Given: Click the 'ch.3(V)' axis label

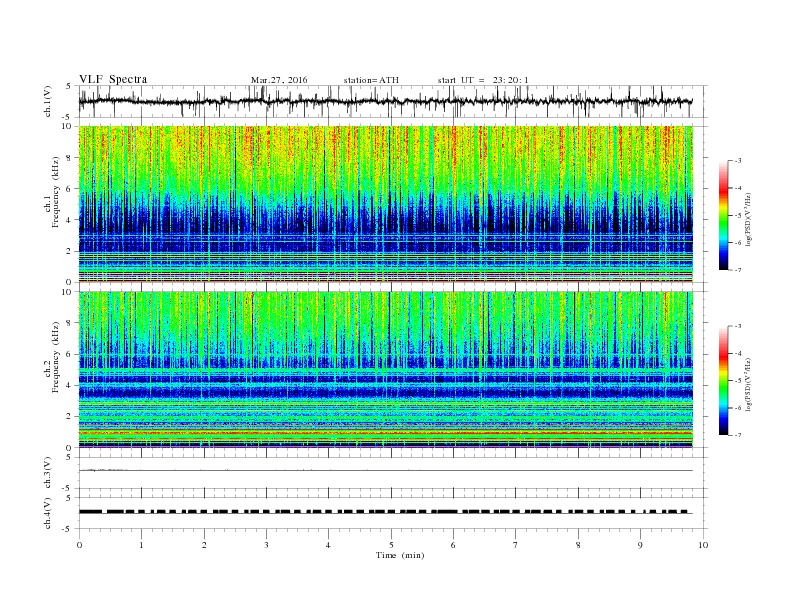Looking at the screenshot, I should pos(47,473).
